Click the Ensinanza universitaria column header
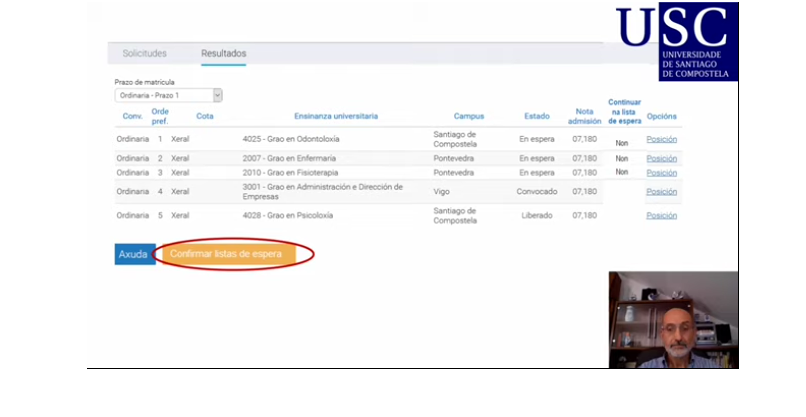Screen dimensions: 806x417 tap(336, 116)
